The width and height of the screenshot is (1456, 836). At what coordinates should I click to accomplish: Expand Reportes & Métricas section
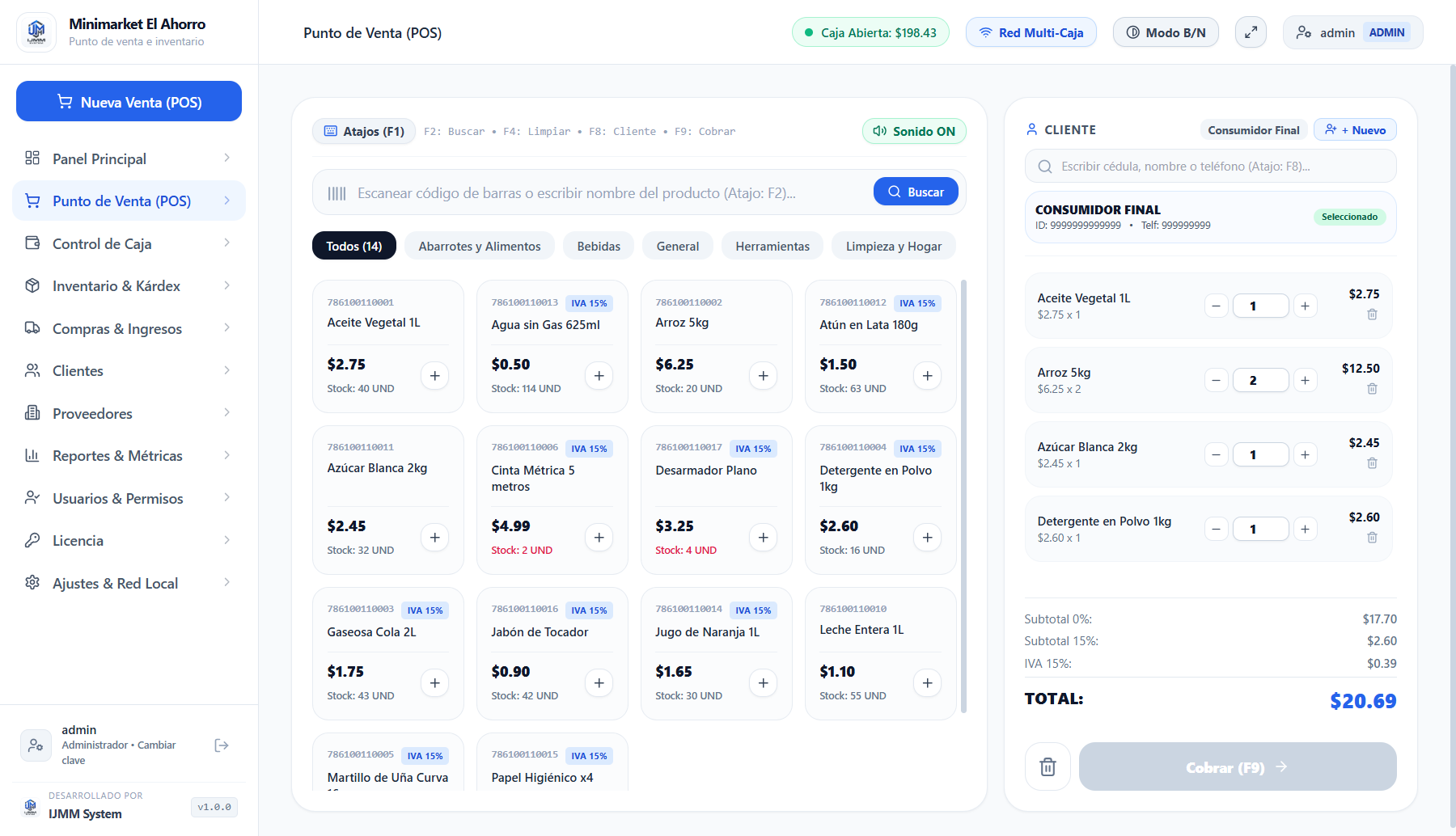129,455
